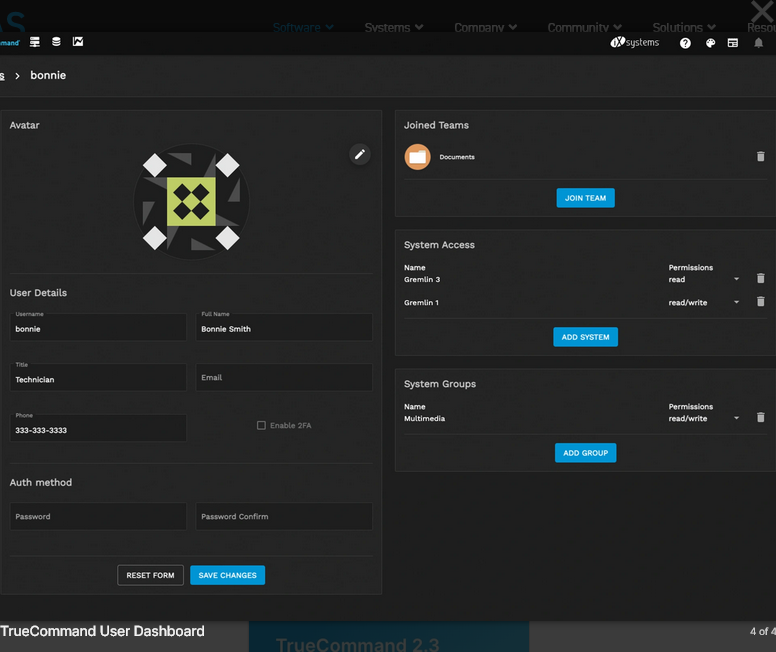This screenshot has height=652, width=776.
Task: Click the empty Email field
Action: [284, 377]
